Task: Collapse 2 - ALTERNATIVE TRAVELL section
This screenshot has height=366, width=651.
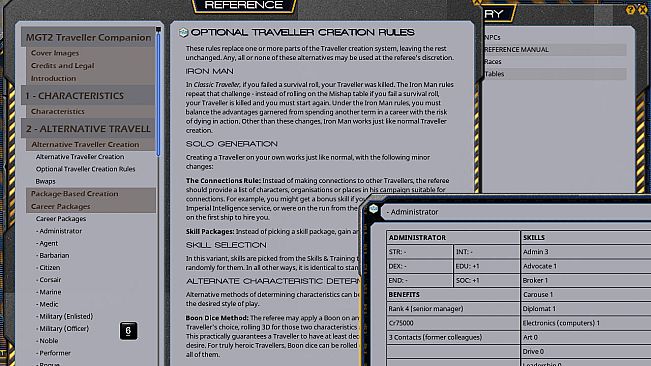Action: pos(88,129)
